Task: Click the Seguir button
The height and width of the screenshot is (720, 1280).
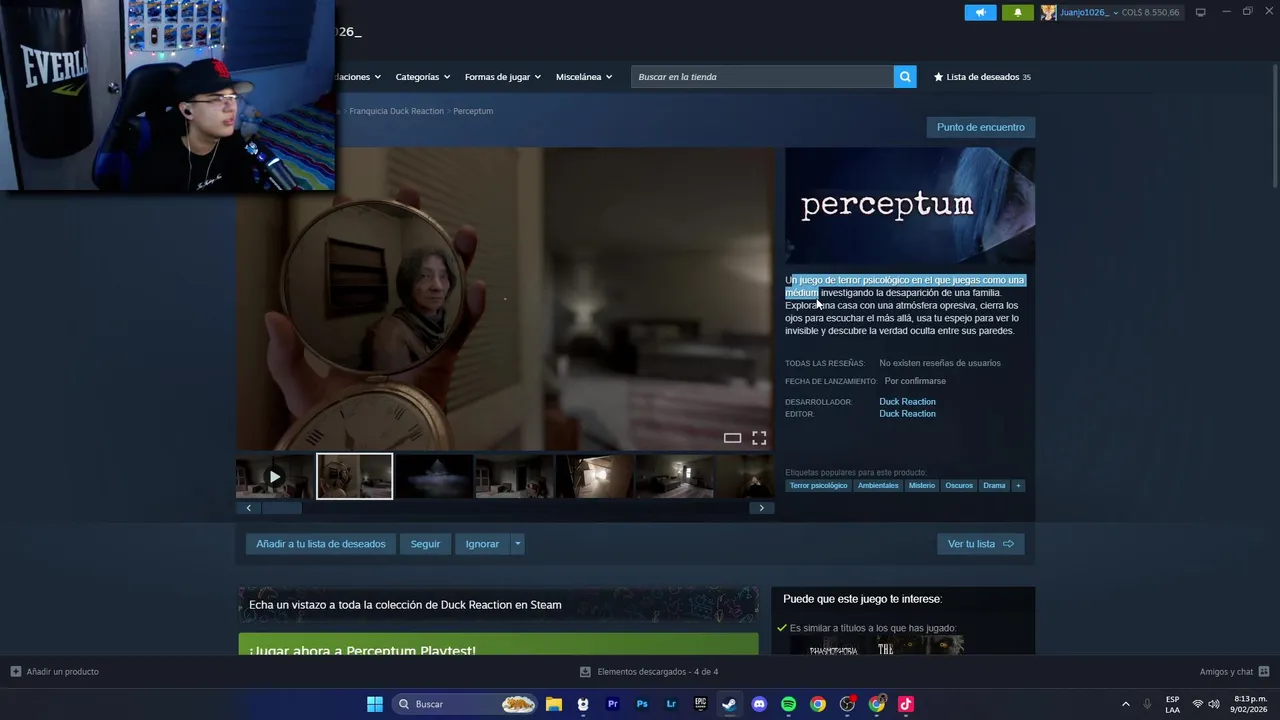Action: tap(425, 544)
